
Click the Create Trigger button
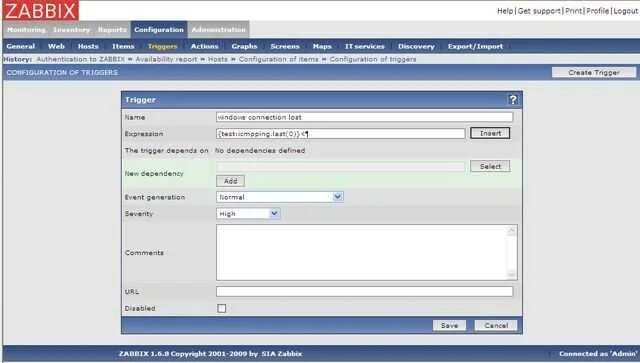[x=594, y=72]
